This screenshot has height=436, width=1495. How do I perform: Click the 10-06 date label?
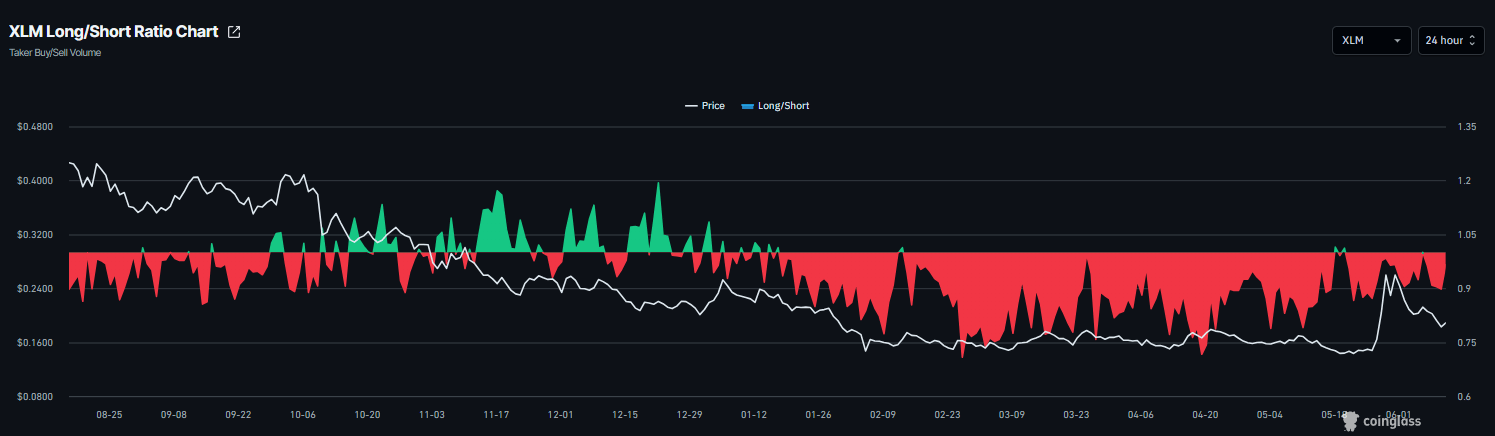click(303, 414)
